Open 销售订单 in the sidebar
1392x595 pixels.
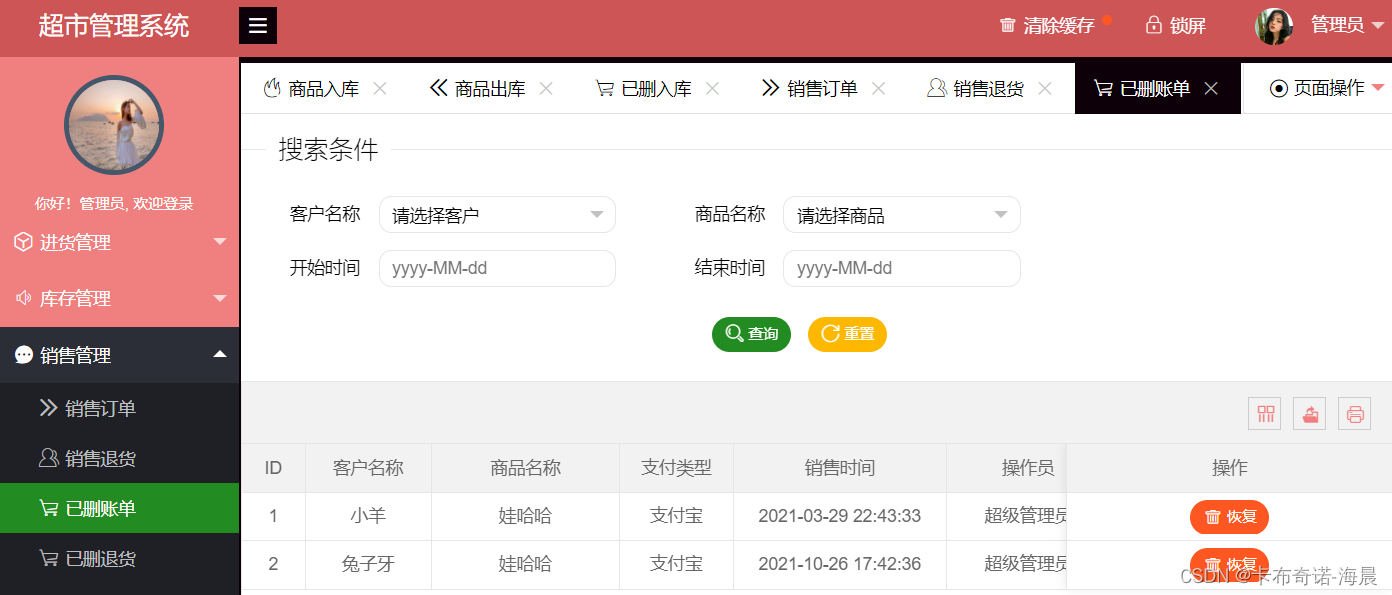click(x=120, y=408)
